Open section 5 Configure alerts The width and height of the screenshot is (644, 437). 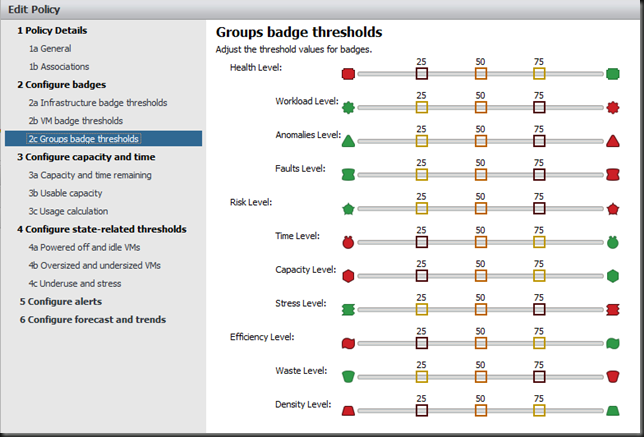(x=61, y=301)
